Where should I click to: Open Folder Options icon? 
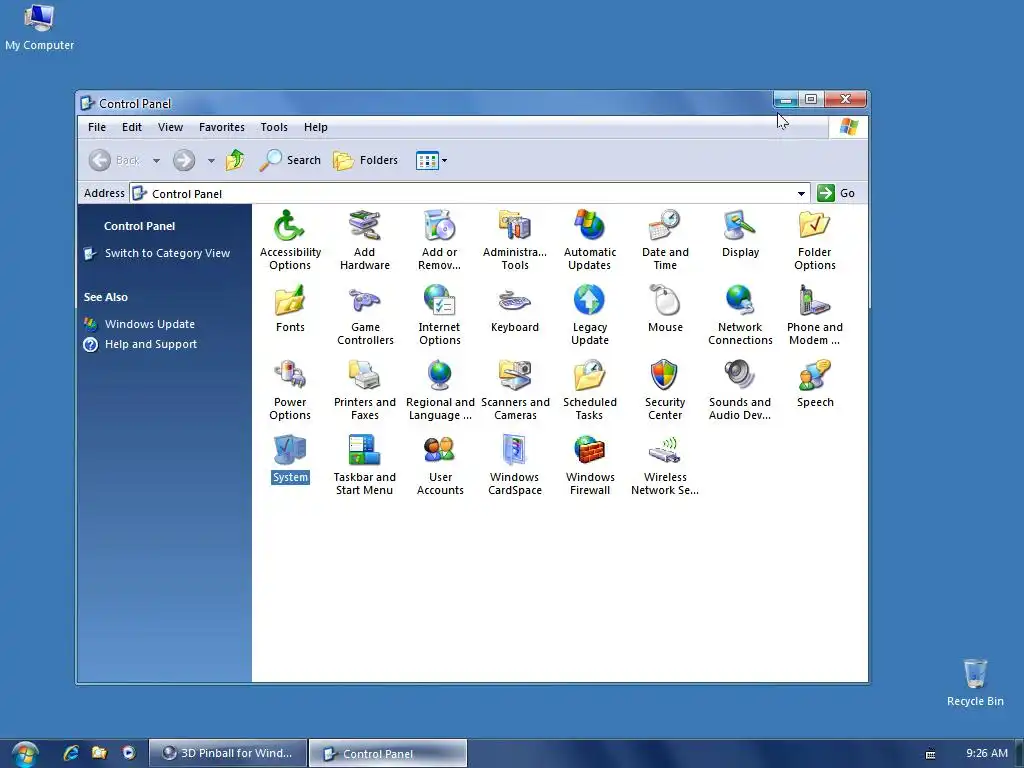pyautogui.click(x=814, y=240)
